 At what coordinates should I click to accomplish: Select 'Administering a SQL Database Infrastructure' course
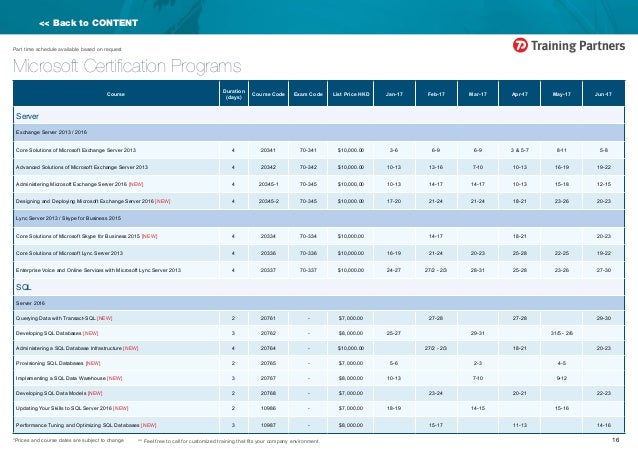pyautogui.click(x=77, y=348)
